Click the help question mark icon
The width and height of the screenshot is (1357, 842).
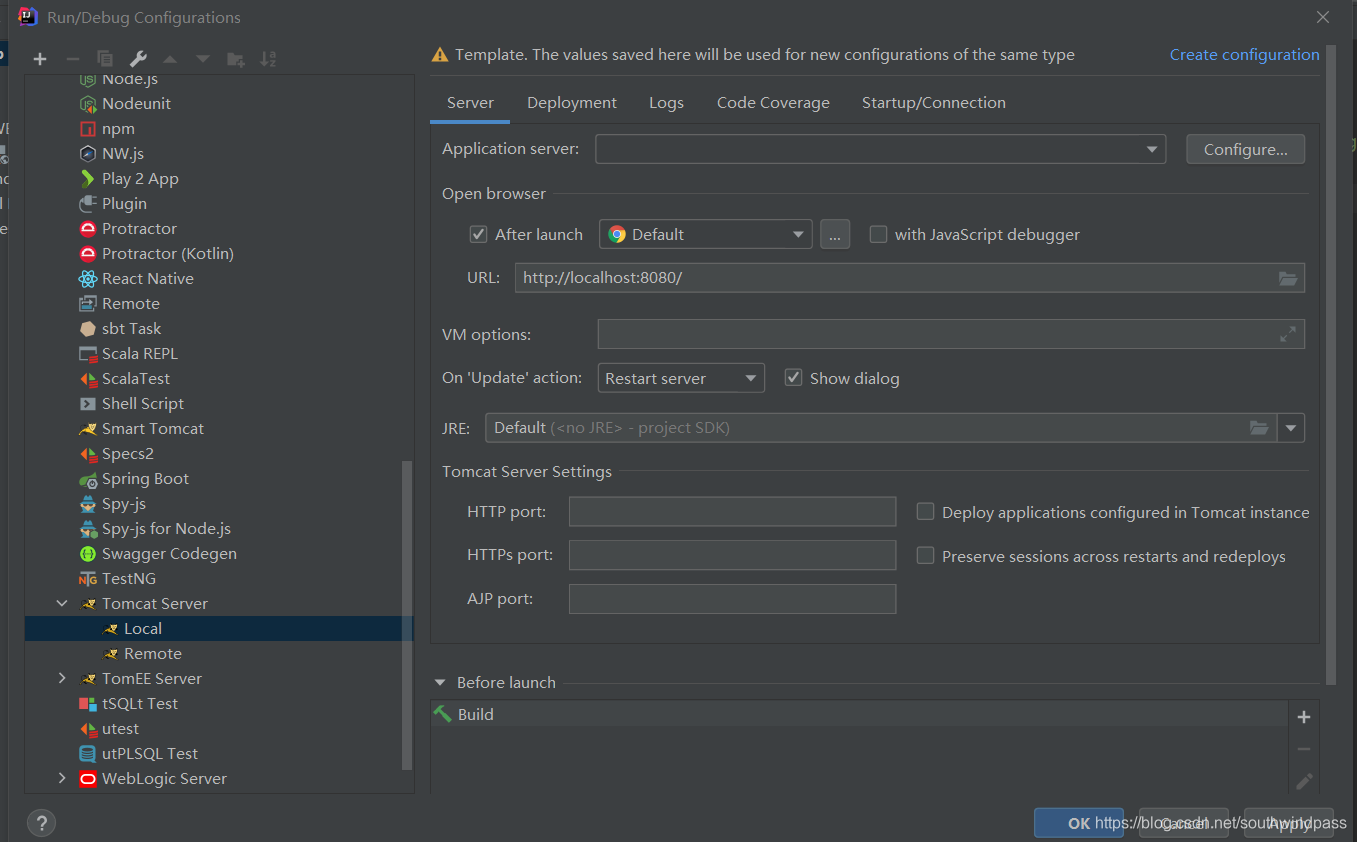click(x=41, y=823)
